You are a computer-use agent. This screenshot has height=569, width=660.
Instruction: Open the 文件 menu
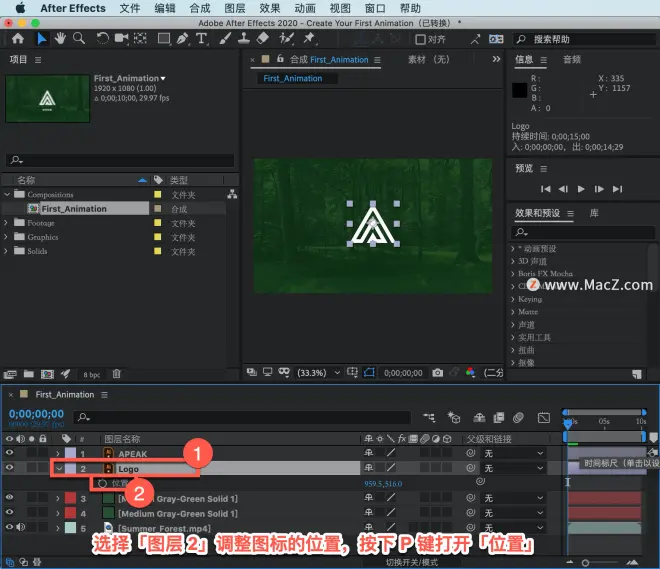pos(130,8)
